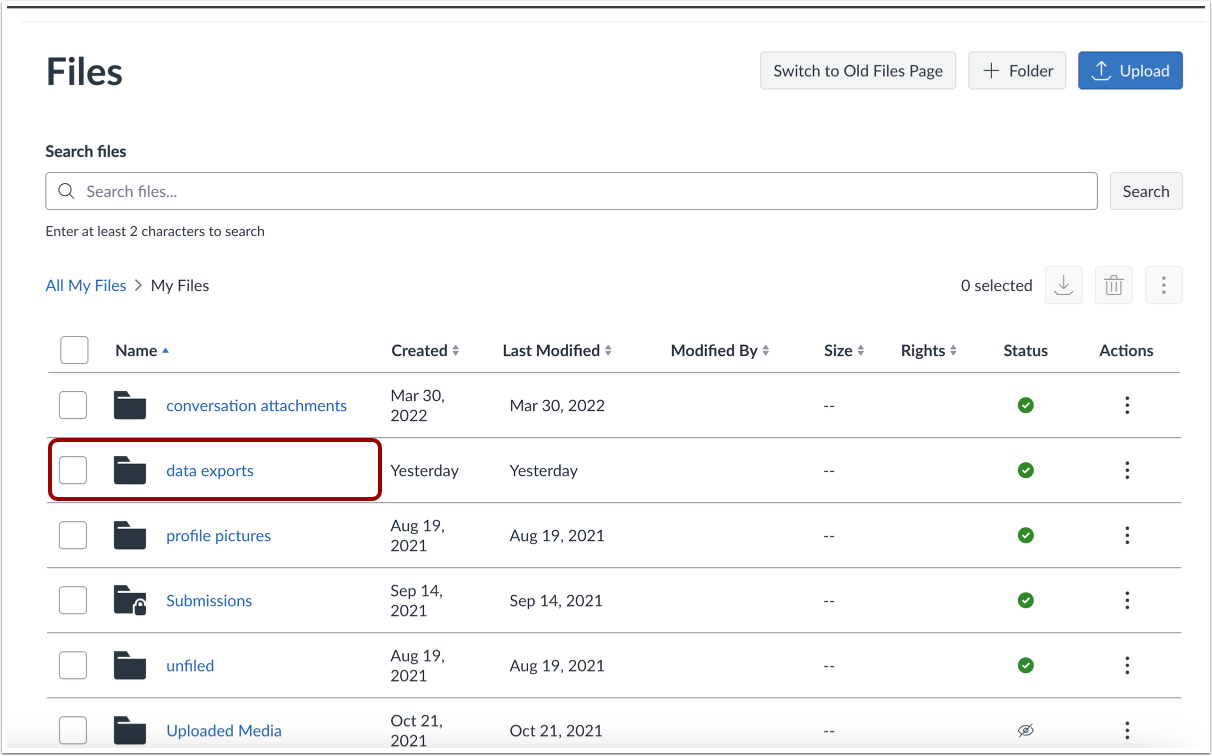Click the green published status for data exports

click(x=1025, y=470)
